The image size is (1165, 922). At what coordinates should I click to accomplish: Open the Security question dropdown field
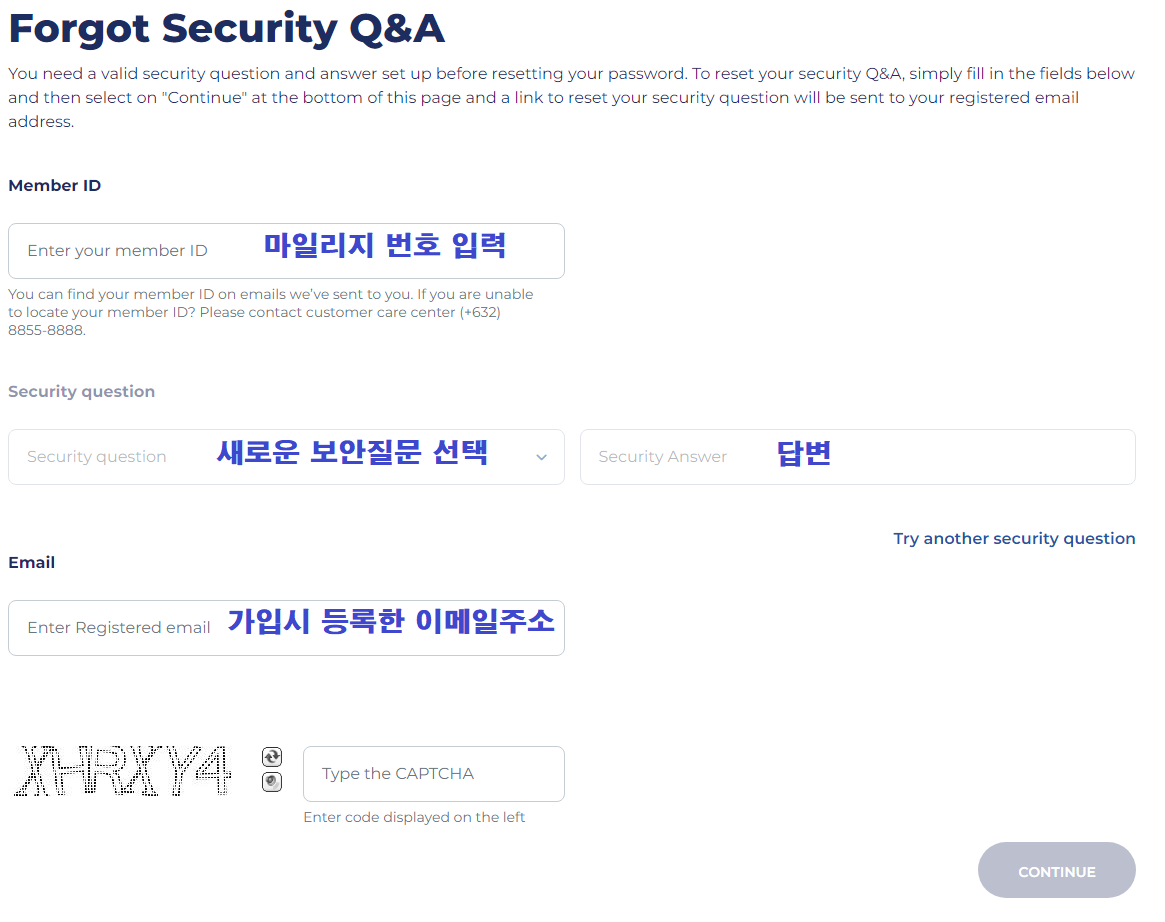coord(286,457)
